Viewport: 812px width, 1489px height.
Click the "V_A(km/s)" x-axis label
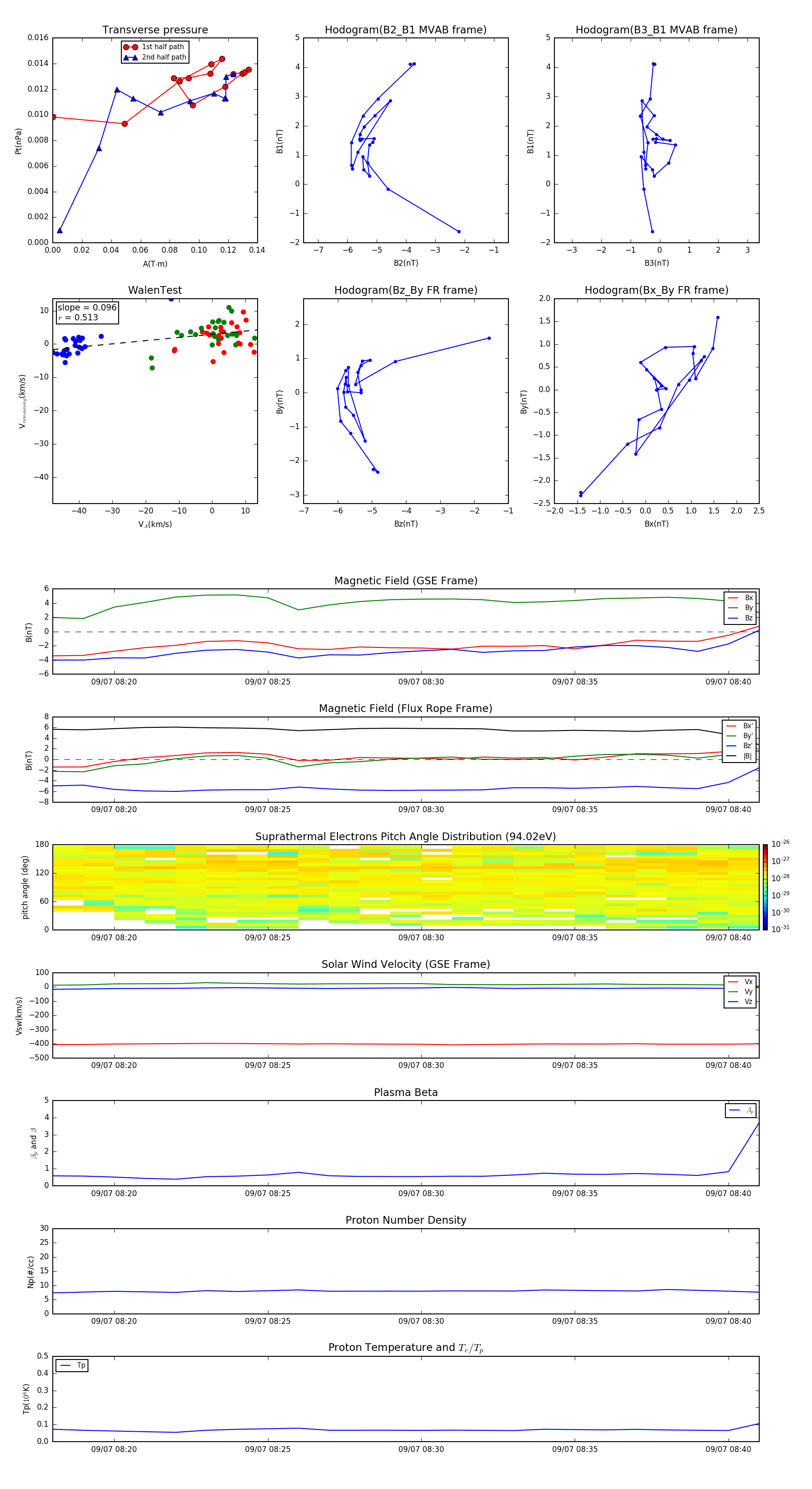click(x=155, y=524)
